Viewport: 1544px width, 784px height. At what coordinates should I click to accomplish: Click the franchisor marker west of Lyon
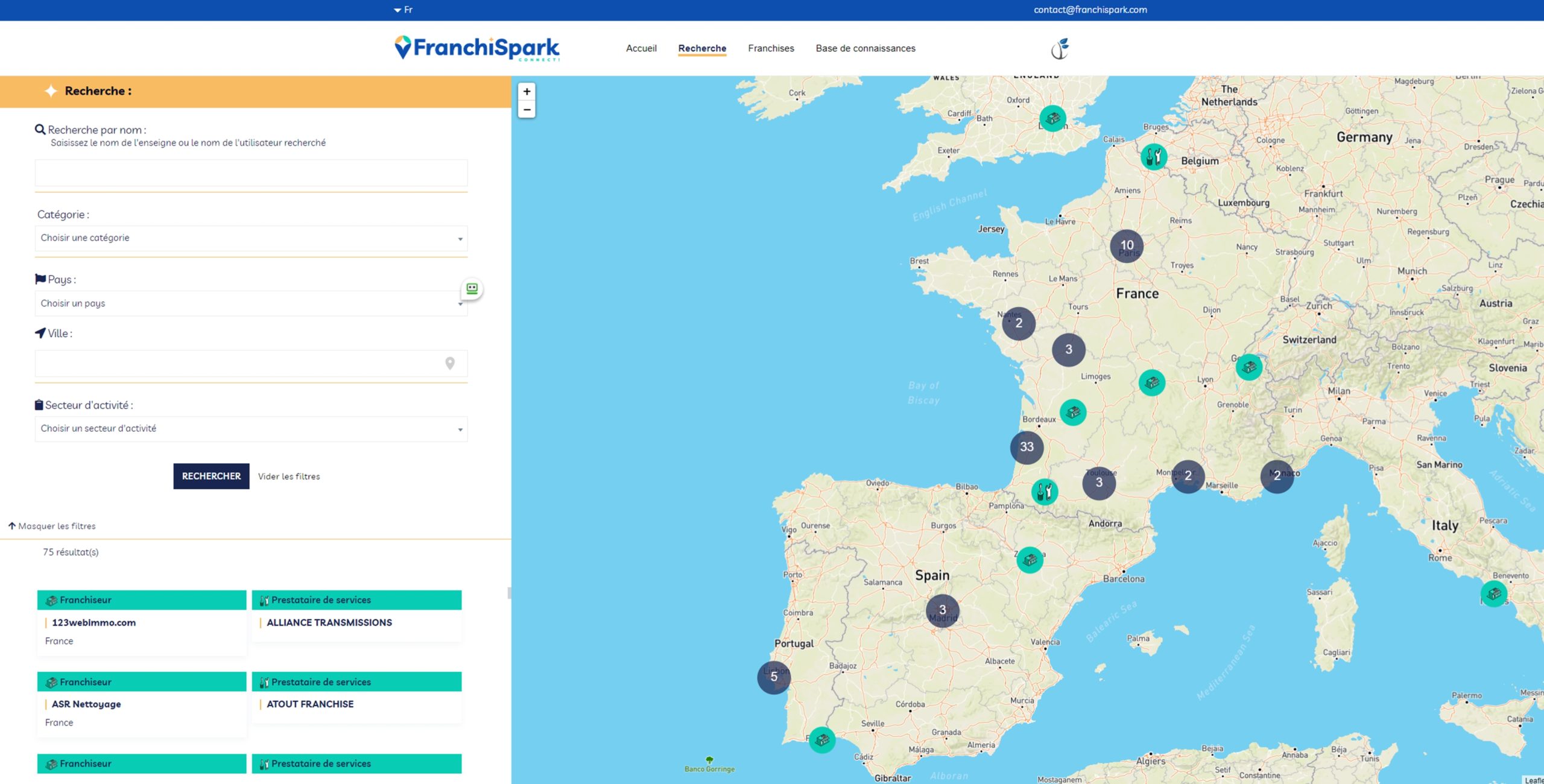click(x=1152, y=383)
